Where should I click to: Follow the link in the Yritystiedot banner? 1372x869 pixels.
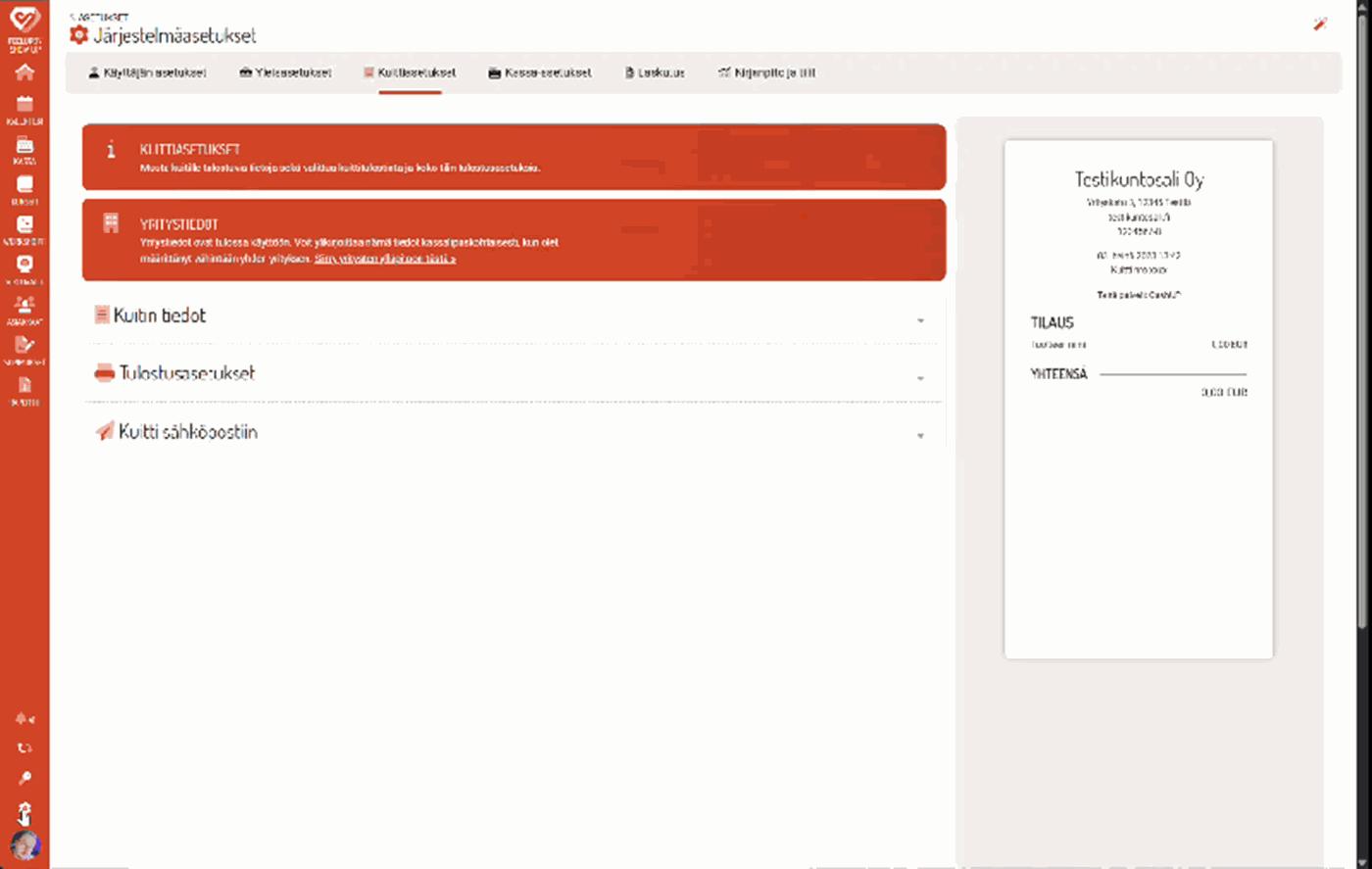click(385, 260)
